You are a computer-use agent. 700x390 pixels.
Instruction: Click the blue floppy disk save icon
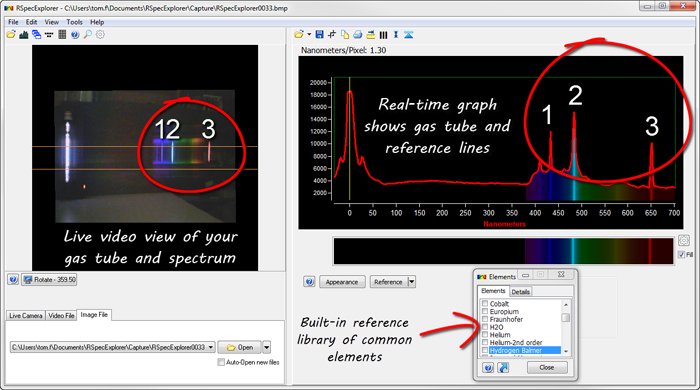[x=319, y=34]
